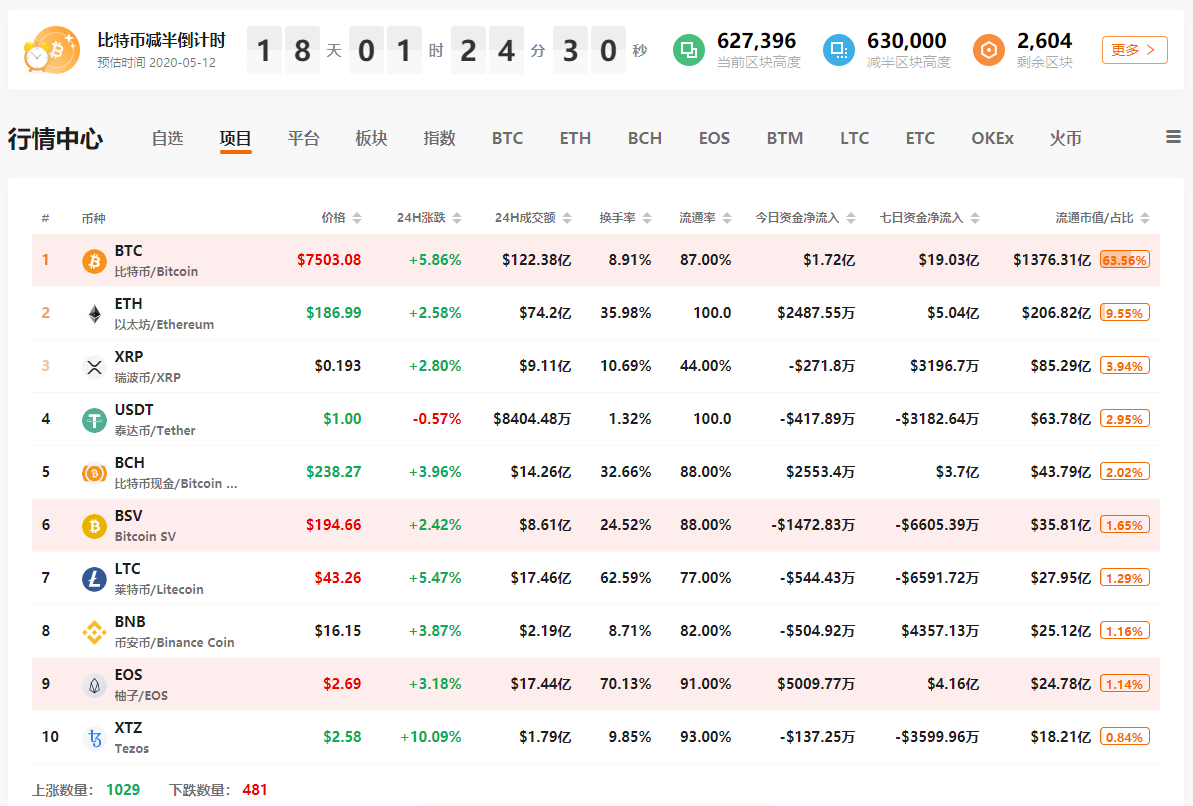Switch to the OKEx tab
The image size is (1193, 806).
coord(992,138)
